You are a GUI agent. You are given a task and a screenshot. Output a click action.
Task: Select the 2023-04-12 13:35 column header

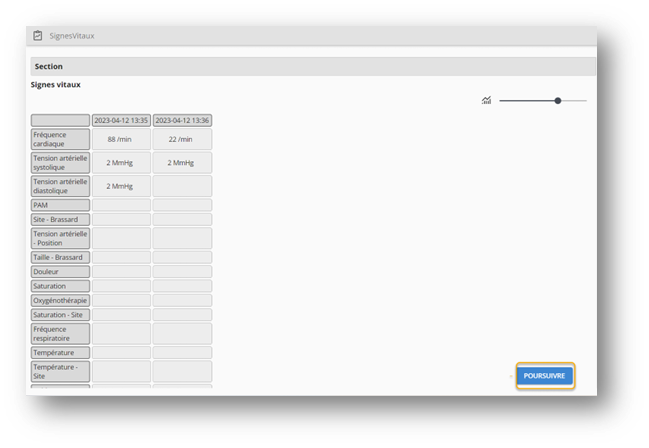(121, 120)
